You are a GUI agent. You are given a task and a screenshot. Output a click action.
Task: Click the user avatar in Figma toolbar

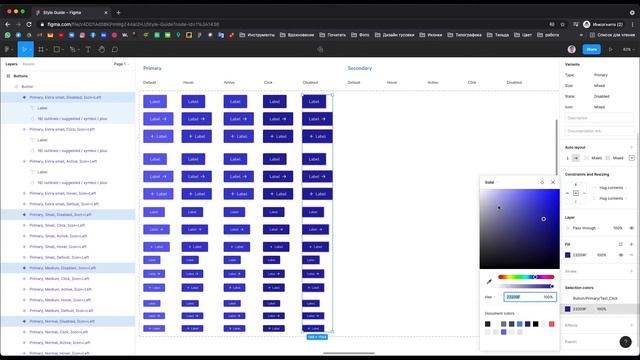pyautogui.click(x=571, y=49)
